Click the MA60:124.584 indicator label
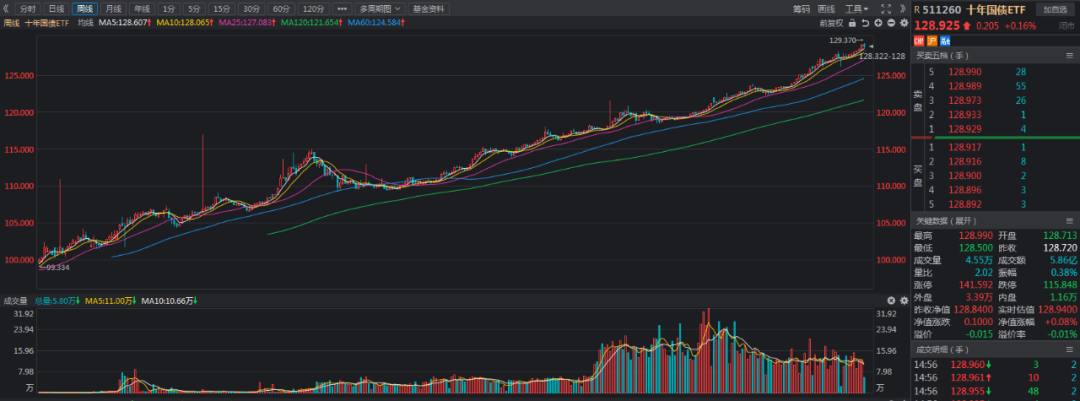The image size is (1080, 401). tap(375, 23)
